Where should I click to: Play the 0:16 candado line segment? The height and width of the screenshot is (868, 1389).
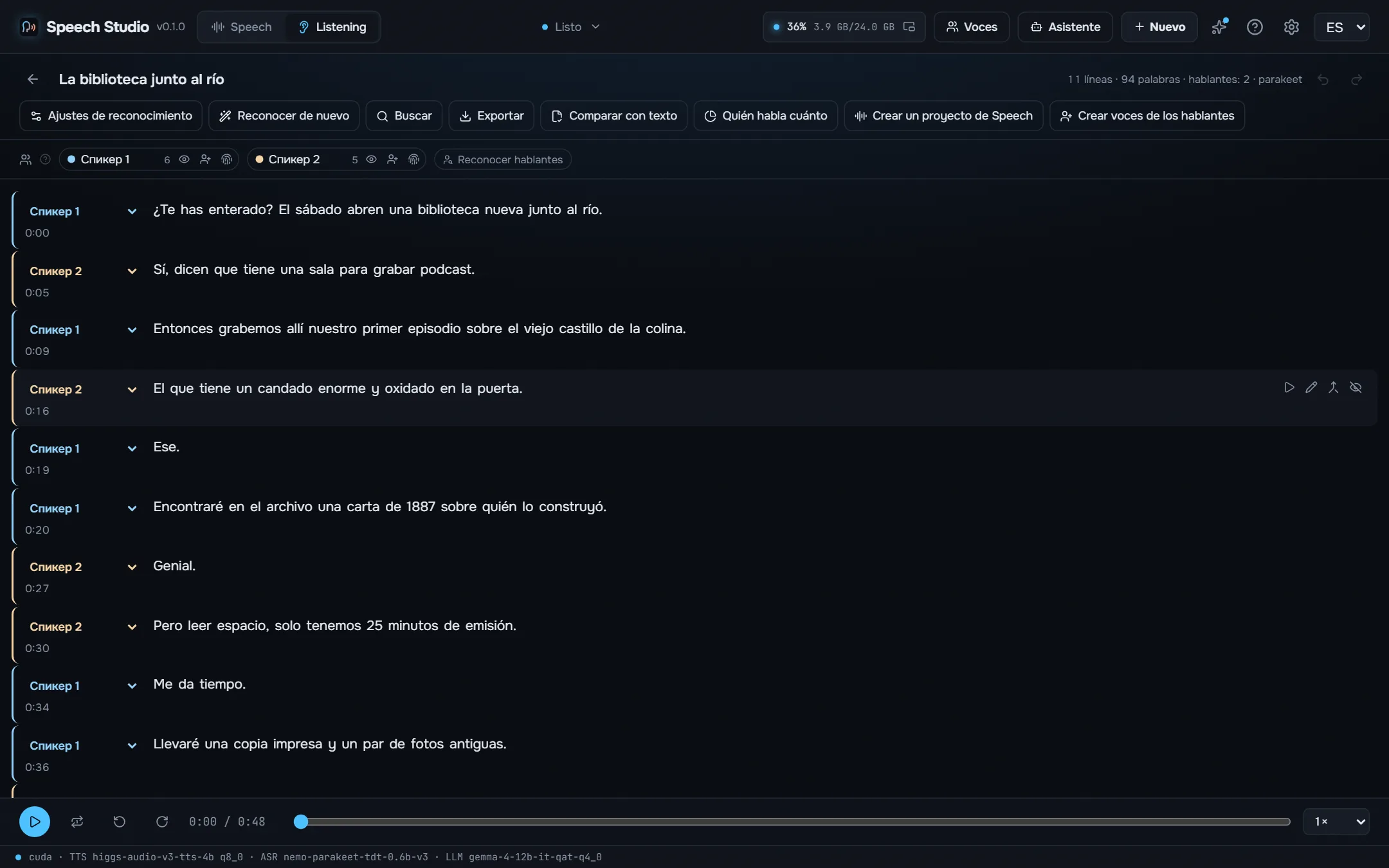(x=1289, y=387)
